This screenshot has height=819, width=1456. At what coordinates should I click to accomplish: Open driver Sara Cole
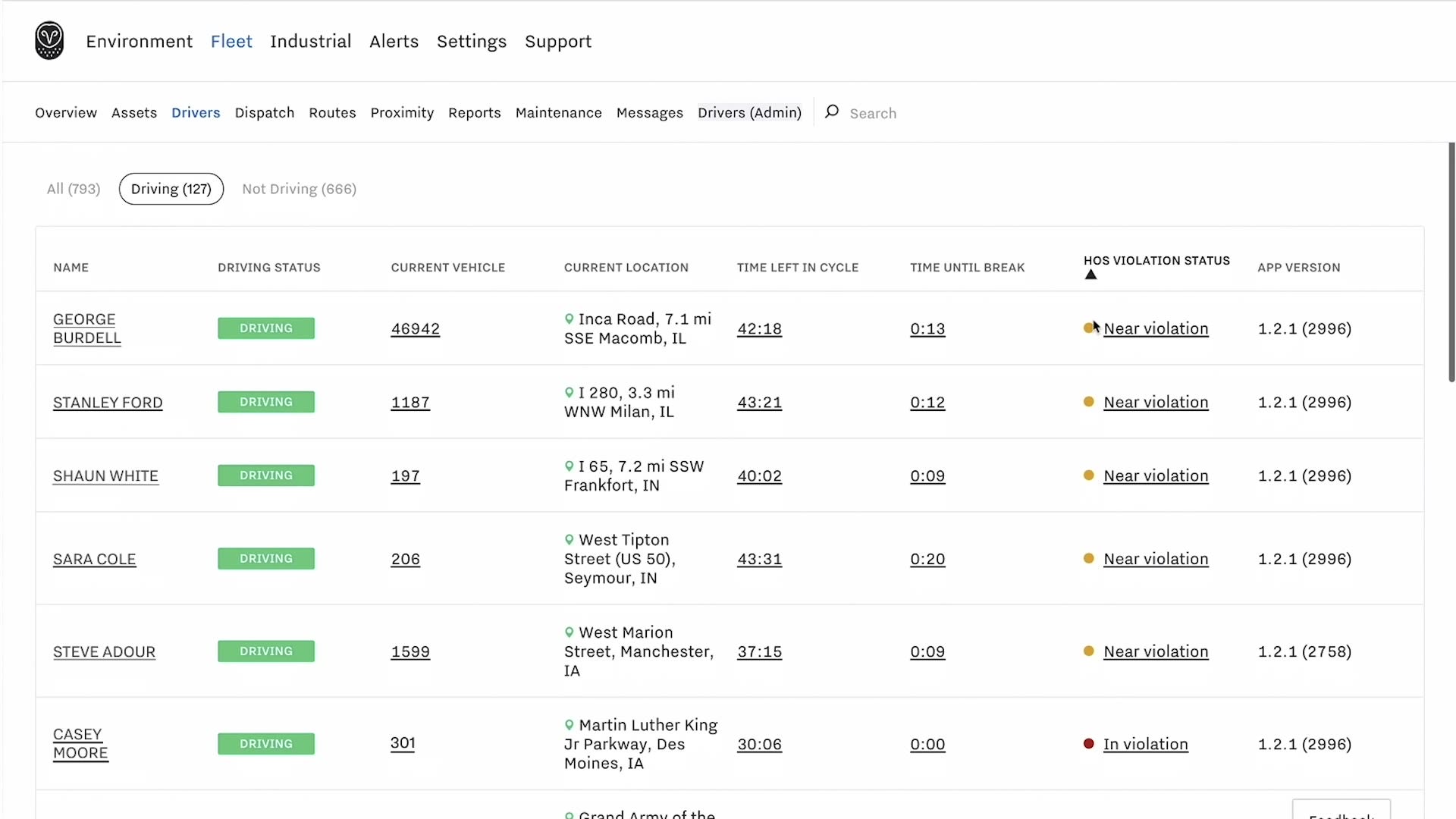coord(94,560)
